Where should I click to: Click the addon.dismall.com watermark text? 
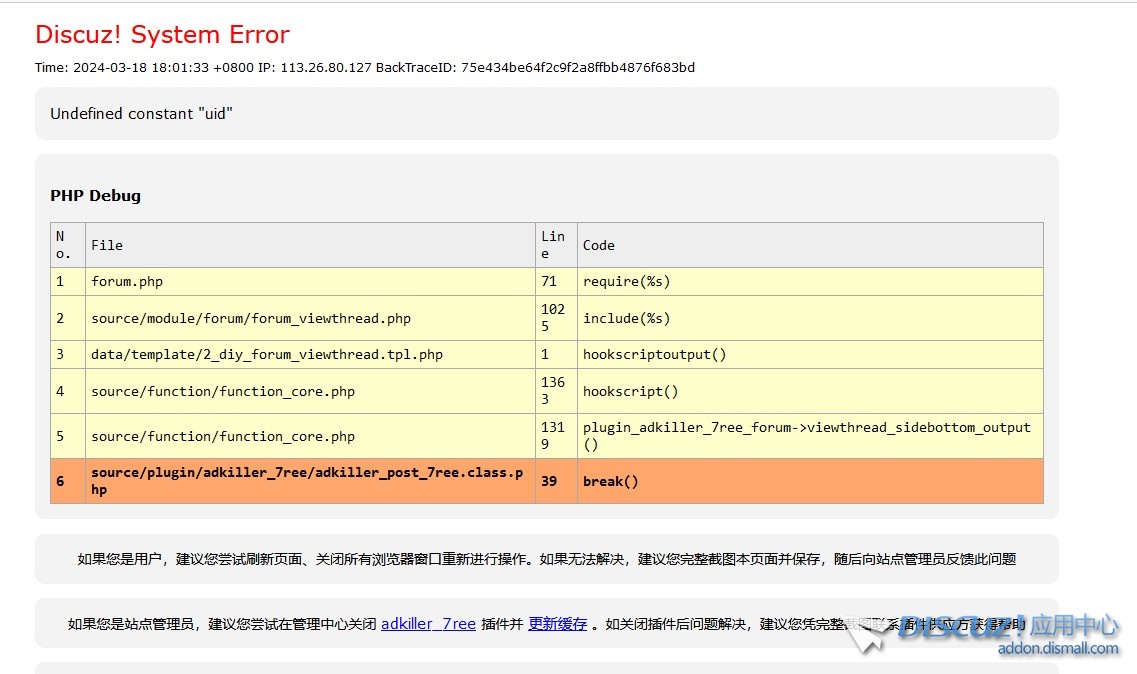pos(1058,649)
